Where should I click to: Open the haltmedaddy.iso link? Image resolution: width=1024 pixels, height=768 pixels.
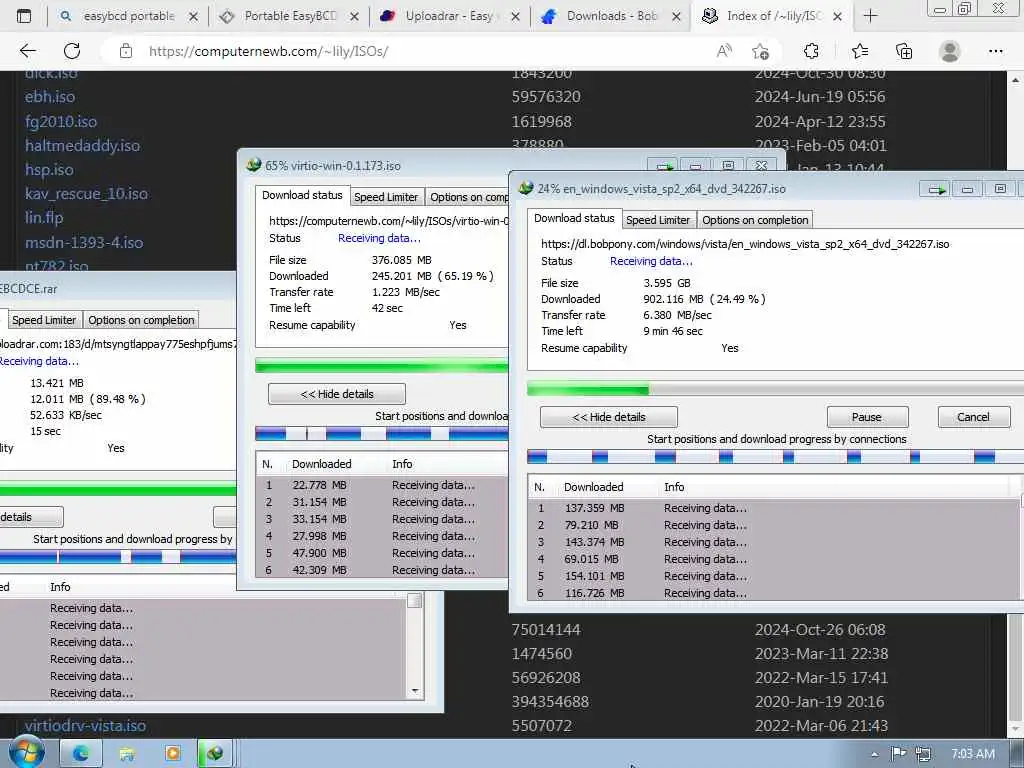(82, 145)
